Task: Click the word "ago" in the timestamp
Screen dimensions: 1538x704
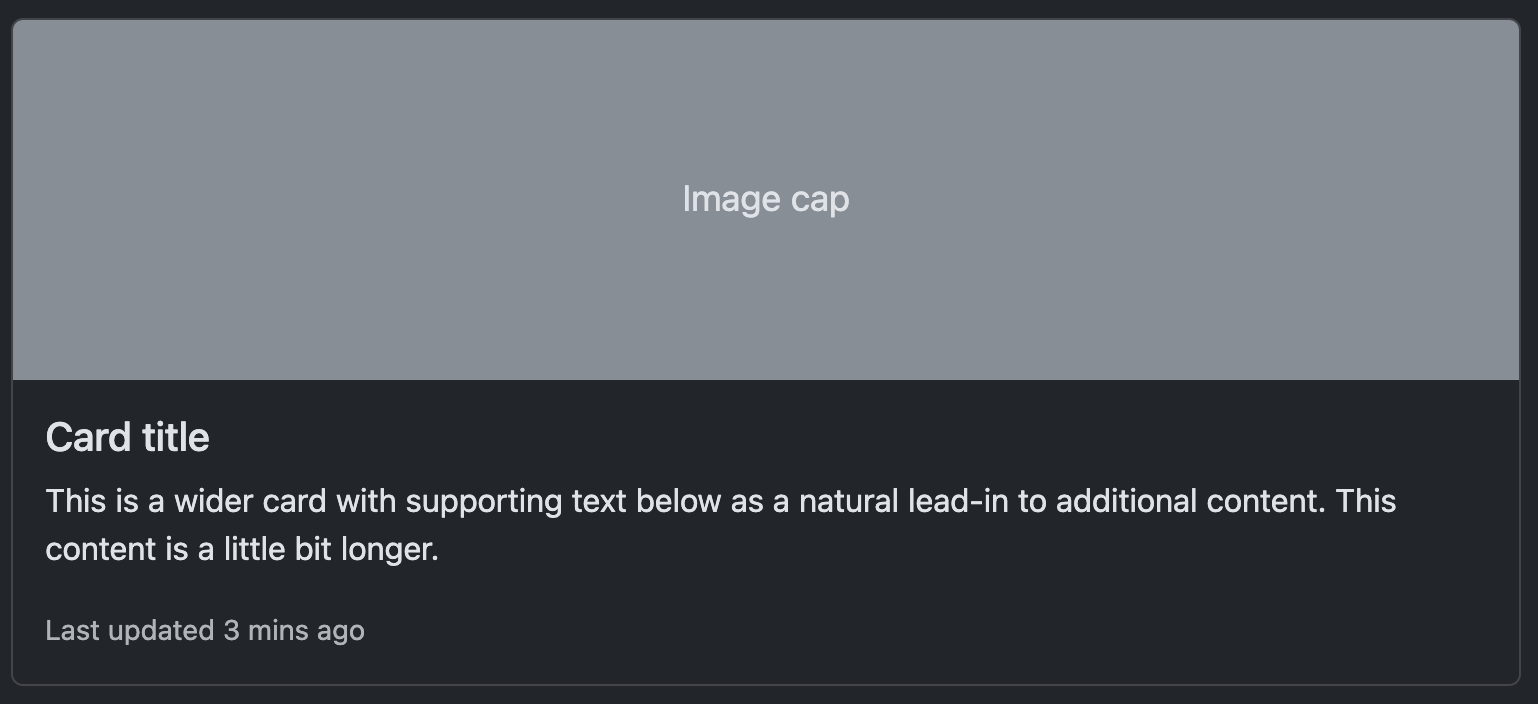Action: point(340,631)
